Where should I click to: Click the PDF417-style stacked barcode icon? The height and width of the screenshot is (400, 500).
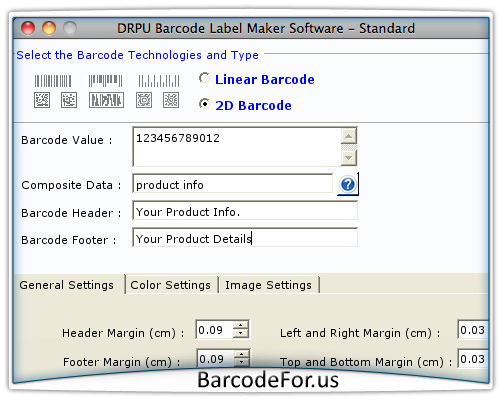coord(106,100)
